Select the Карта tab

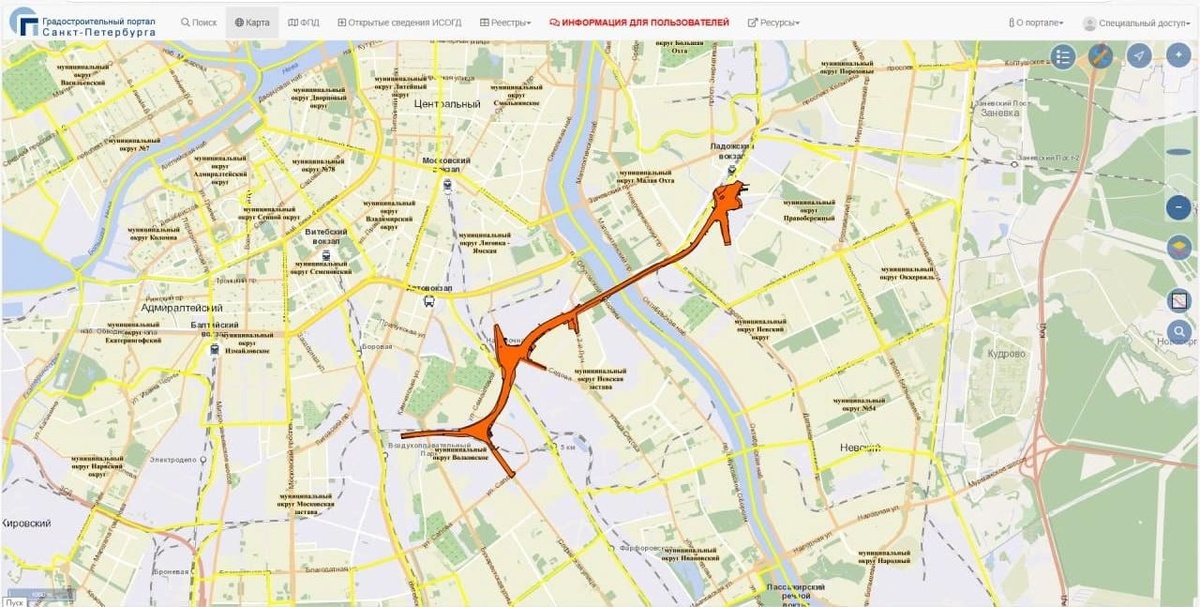point(252,22)
